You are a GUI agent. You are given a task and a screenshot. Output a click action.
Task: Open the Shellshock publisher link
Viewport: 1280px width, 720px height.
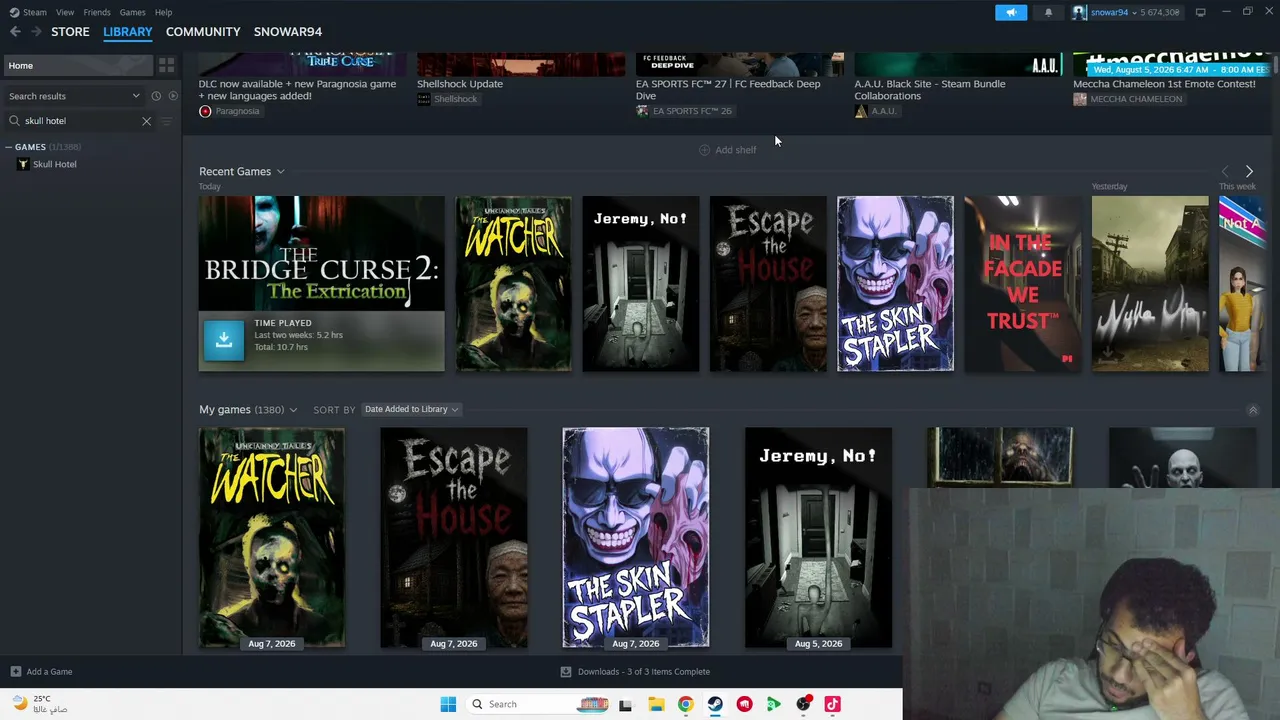(x=447, y=99)
